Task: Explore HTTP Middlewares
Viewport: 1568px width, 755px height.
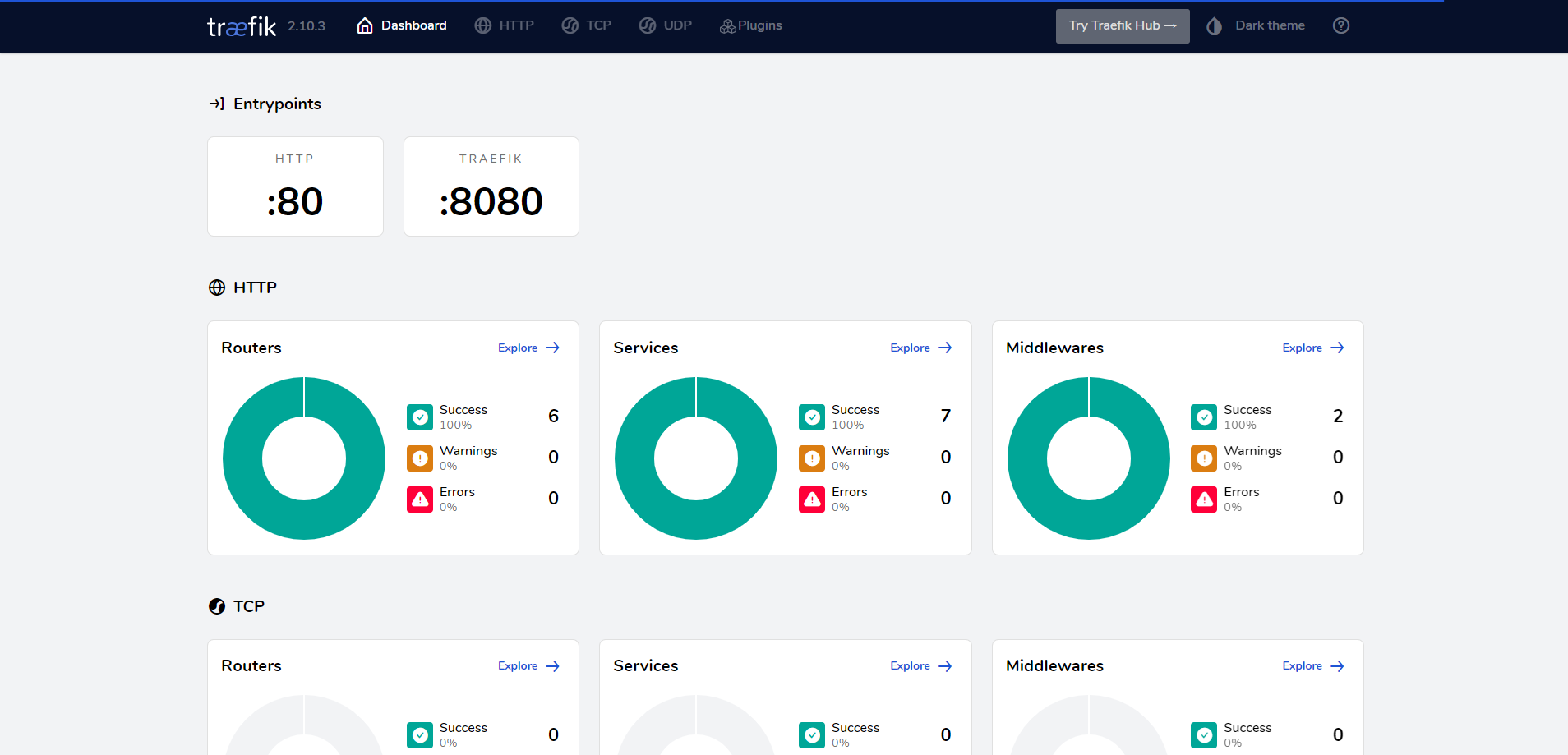Action: [1313, 348]
